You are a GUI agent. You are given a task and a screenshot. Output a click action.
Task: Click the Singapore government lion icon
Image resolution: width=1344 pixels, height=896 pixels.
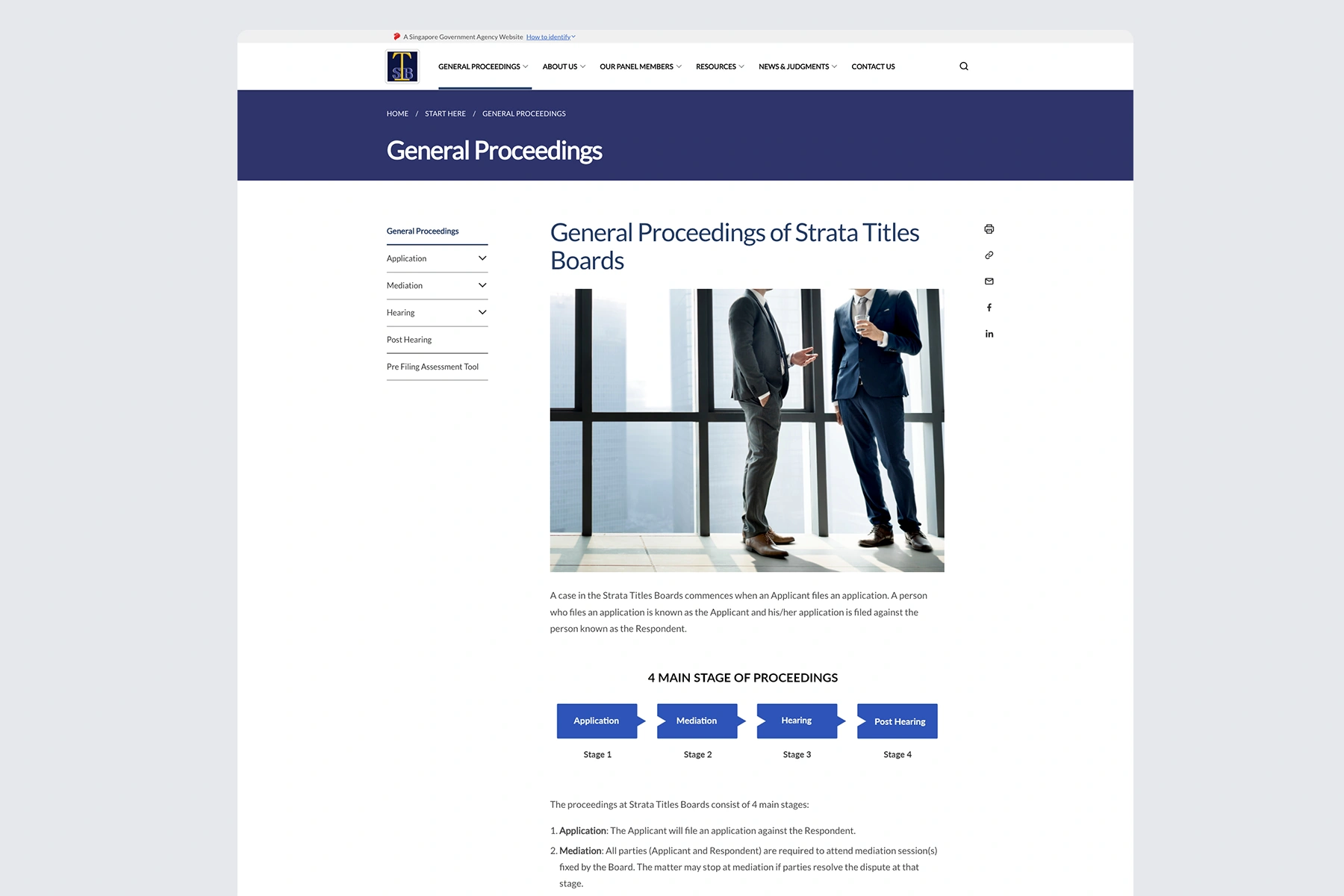click(396, 37)
